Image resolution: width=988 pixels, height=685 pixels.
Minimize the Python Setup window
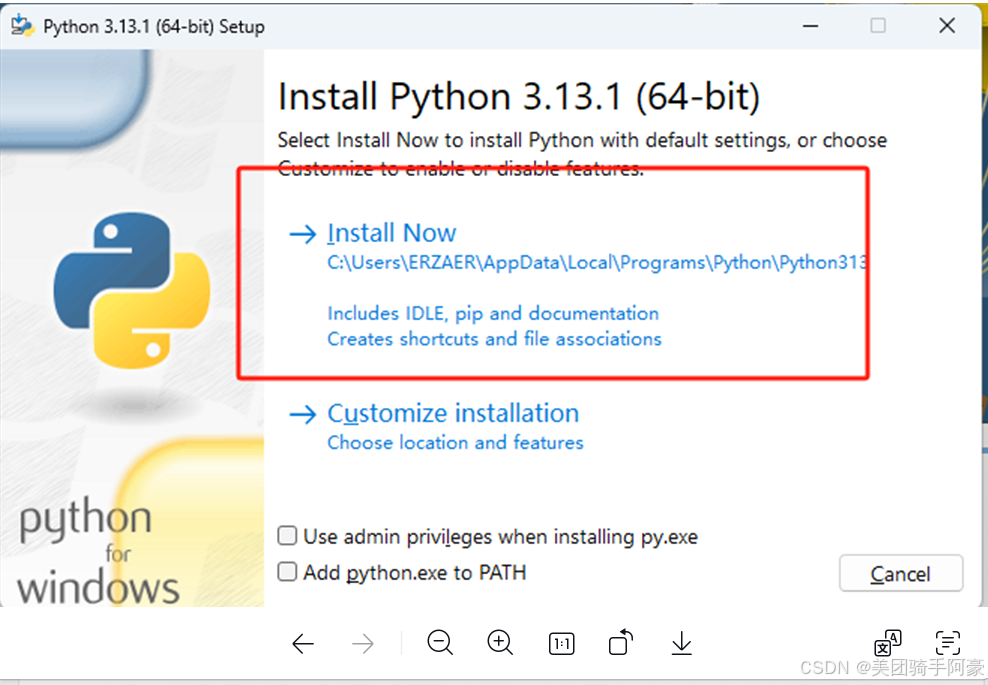pyautogui.click(x=810, y=26)
